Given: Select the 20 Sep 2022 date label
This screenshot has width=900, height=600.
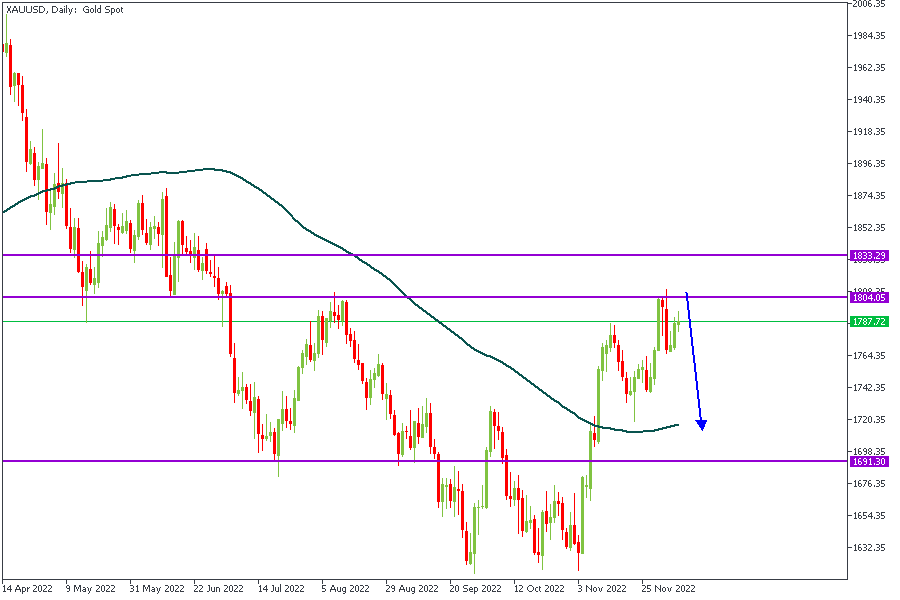Looking at the screenshot, I should point(474,589).
